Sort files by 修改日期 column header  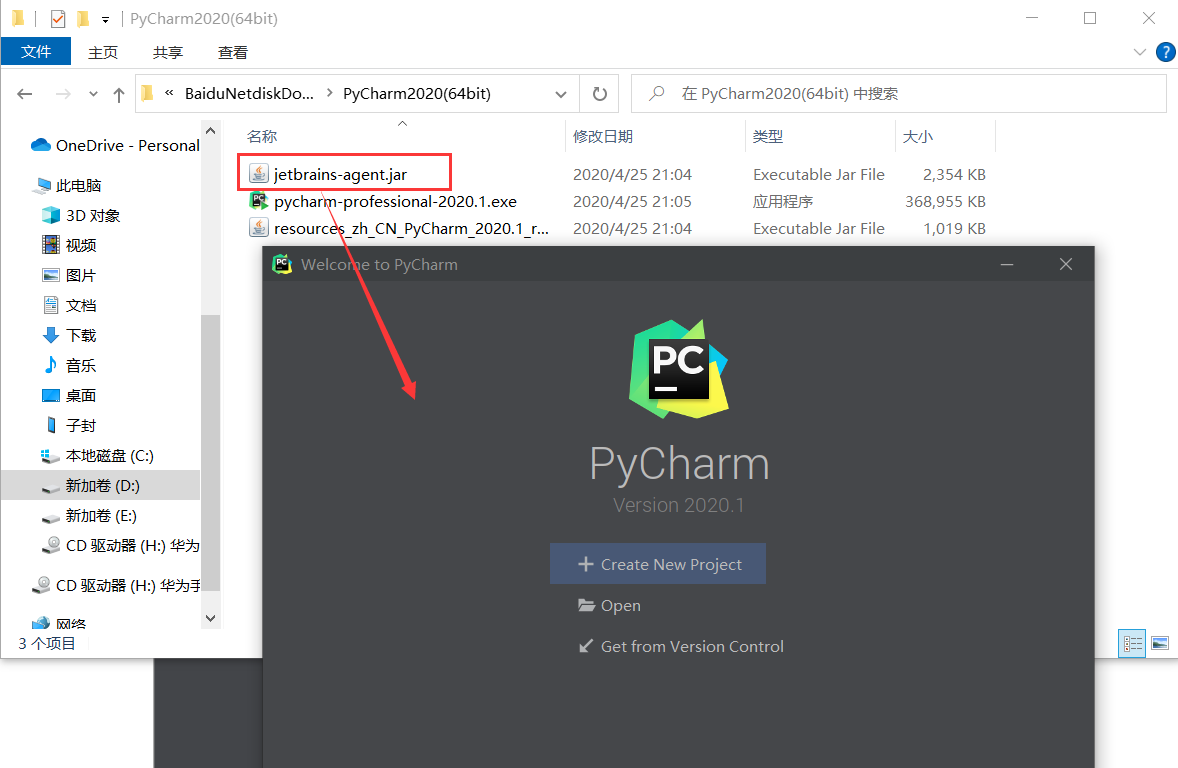point(603,137)
